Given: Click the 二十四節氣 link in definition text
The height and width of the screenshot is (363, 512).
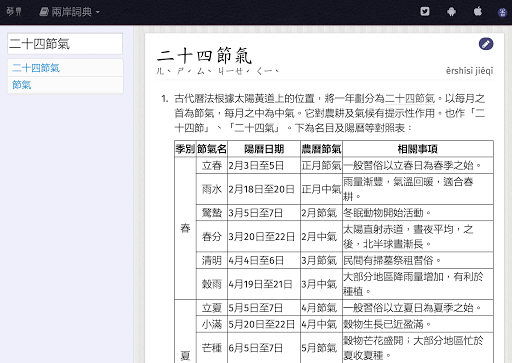Looking at the screenshot, I should (x=410, y=99).
